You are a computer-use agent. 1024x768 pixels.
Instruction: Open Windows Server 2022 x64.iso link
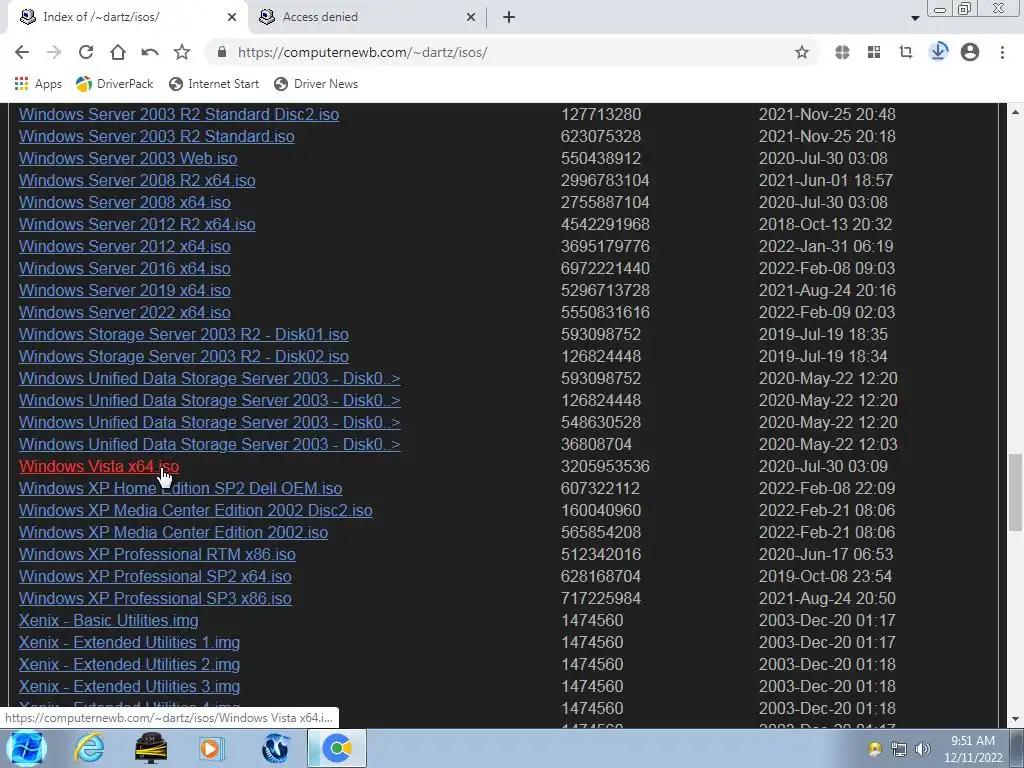(x=124, y=312)
